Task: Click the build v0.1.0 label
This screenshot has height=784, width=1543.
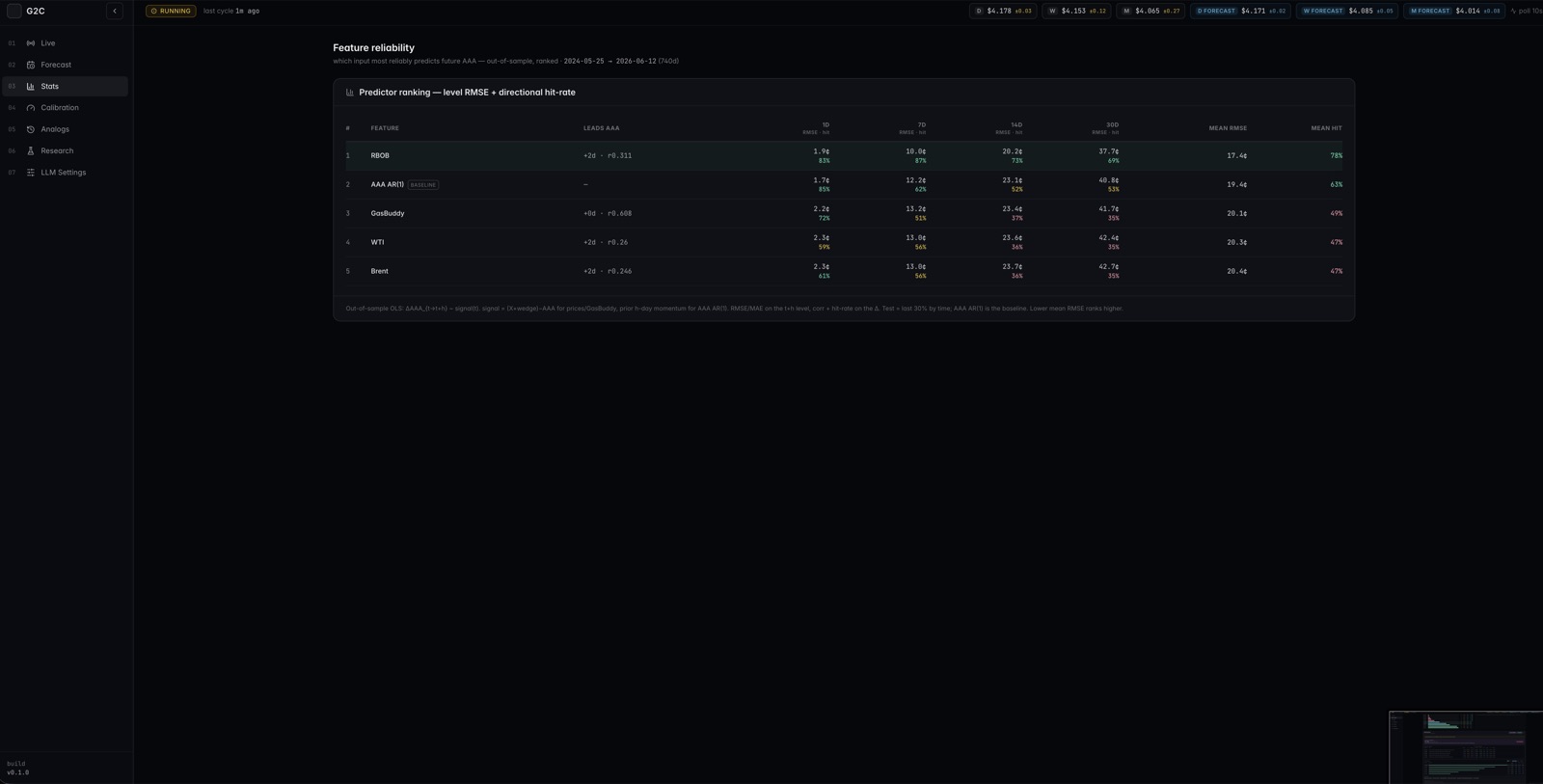Action: [17, 768]
